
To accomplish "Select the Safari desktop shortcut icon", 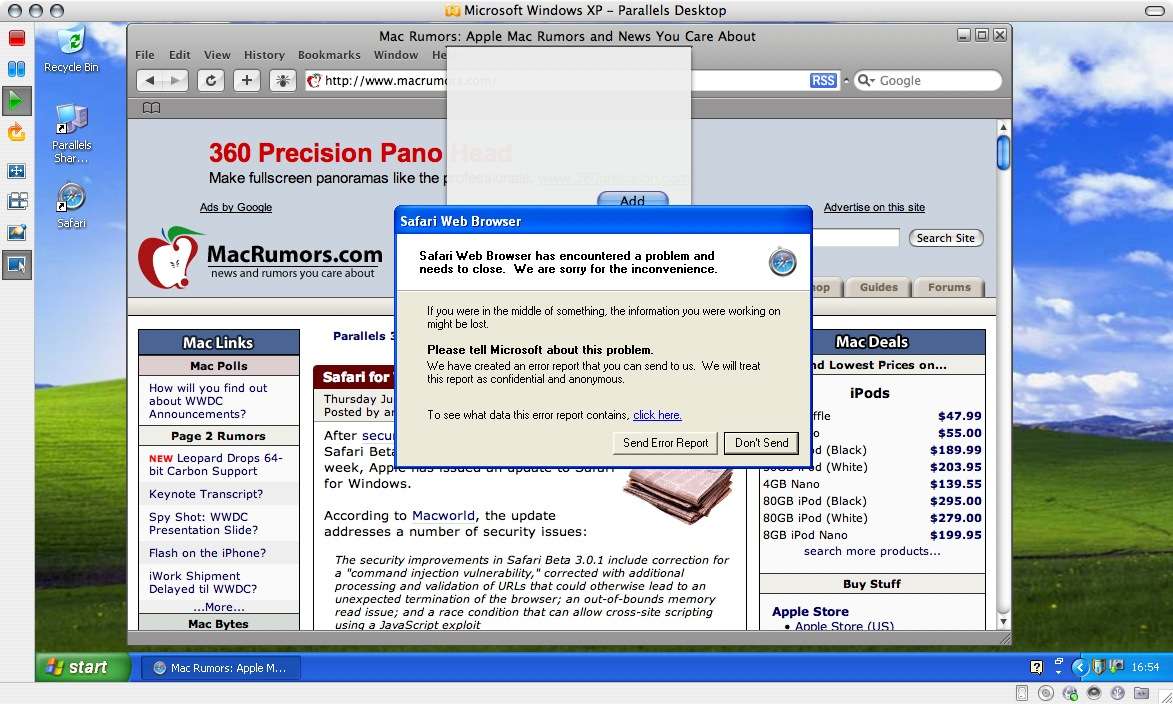I will pos(71,206).
